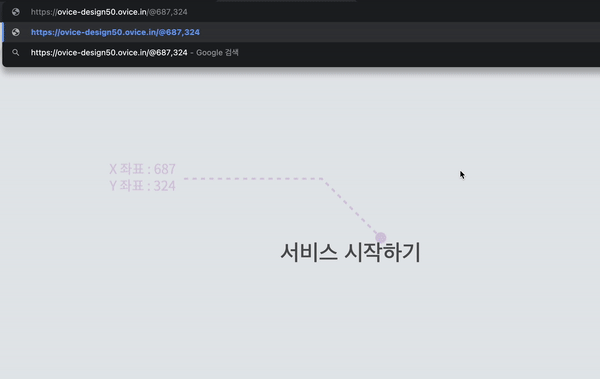Click the 서비스 시작하기 heading
This screenshot has width=600, height=379.
pos(351,252)
